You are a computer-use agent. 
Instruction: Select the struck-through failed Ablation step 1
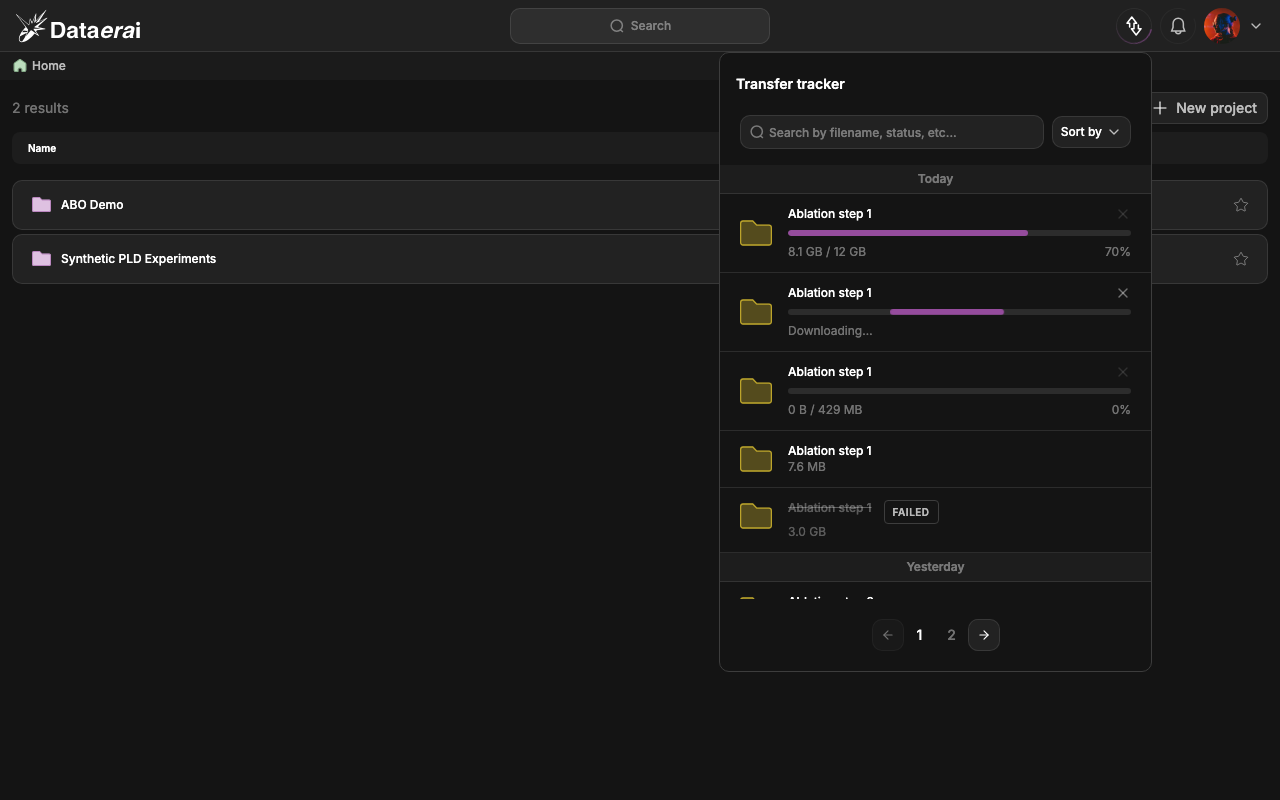[x=830, y=508]
